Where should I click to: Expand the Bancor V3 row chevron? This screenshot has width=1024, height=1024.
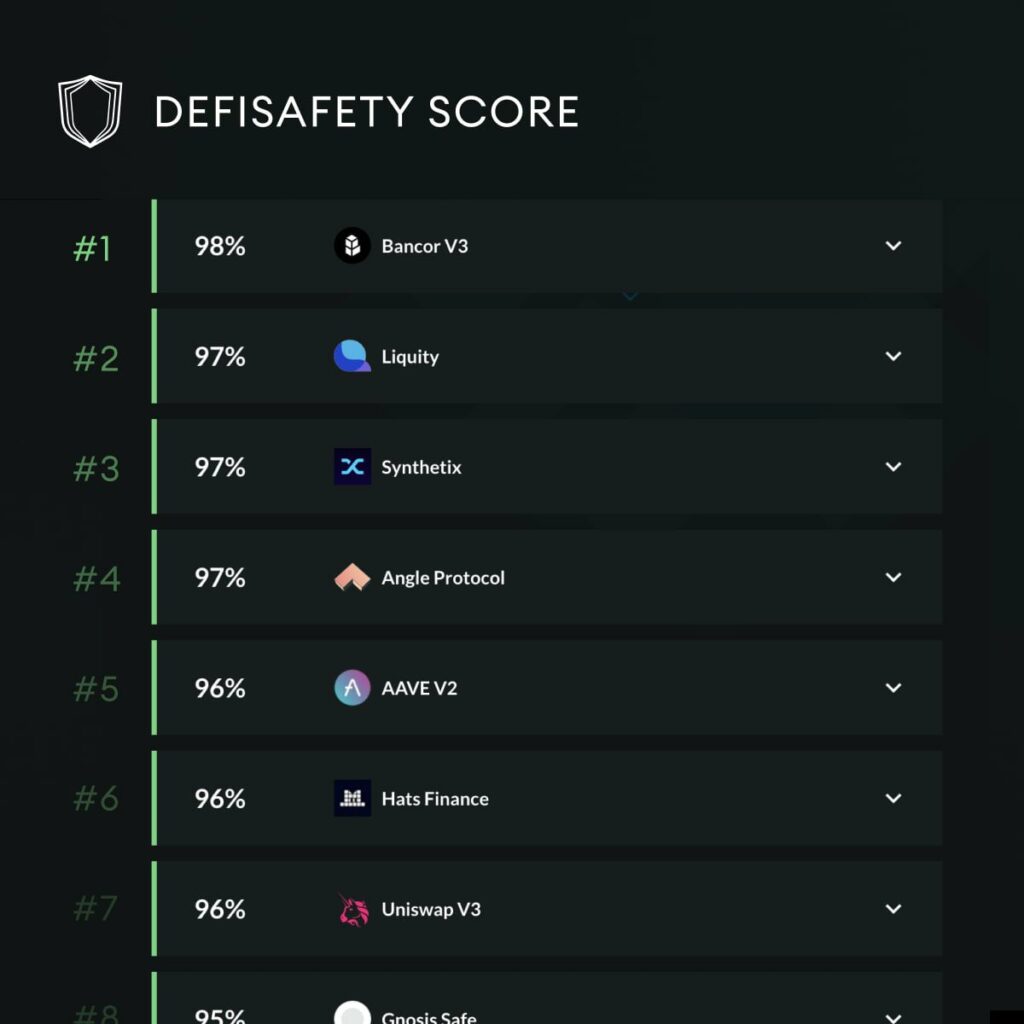(893, 246)
